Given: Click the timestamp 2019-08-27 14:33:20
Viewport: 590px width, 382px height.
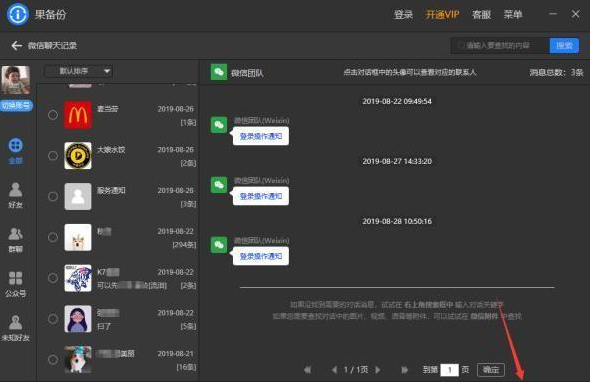Looking at the screenshot, I should pos(397,161).
